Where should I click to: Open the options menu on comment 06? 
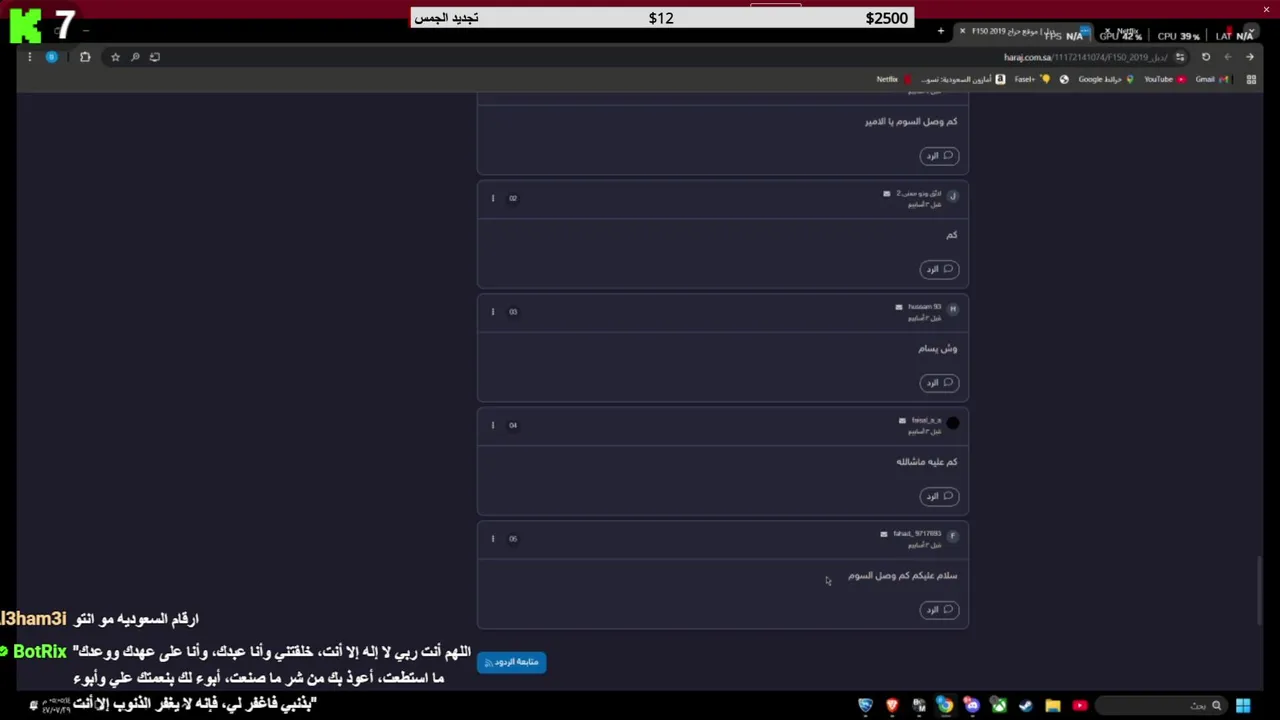[x=493, y=539]
